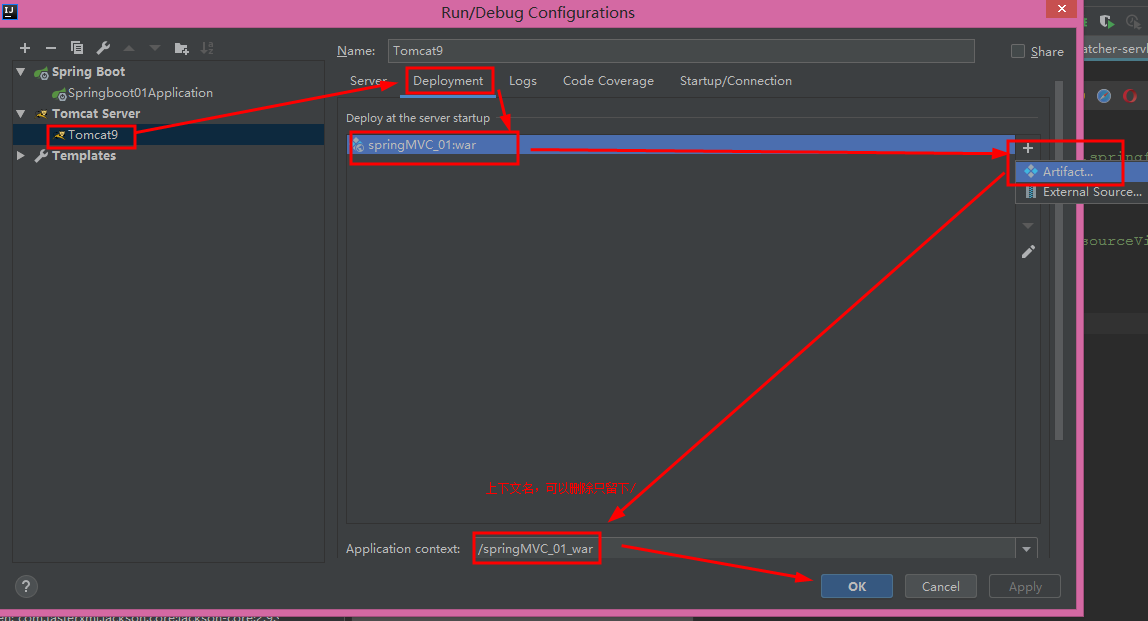The image size is (1148, 621).
Task: Open the Application context dropdown arrow
Action: 1026,549
